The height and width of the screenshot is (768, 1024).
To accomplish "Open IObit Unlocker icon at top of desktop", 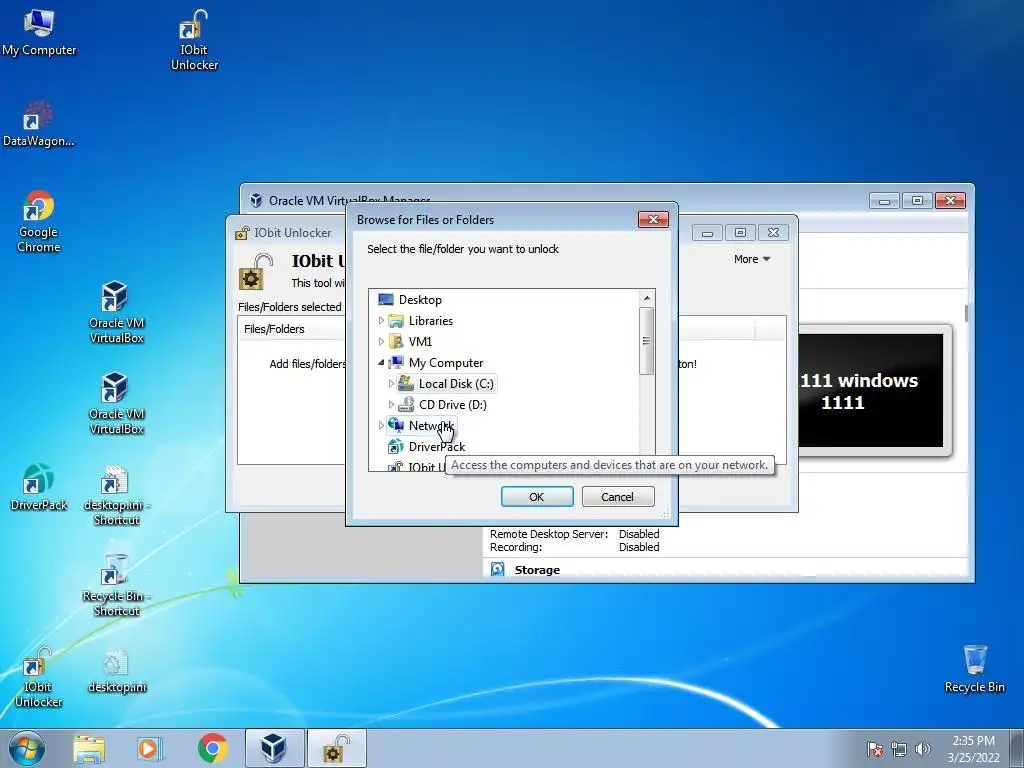I will [x=194, y=40].
